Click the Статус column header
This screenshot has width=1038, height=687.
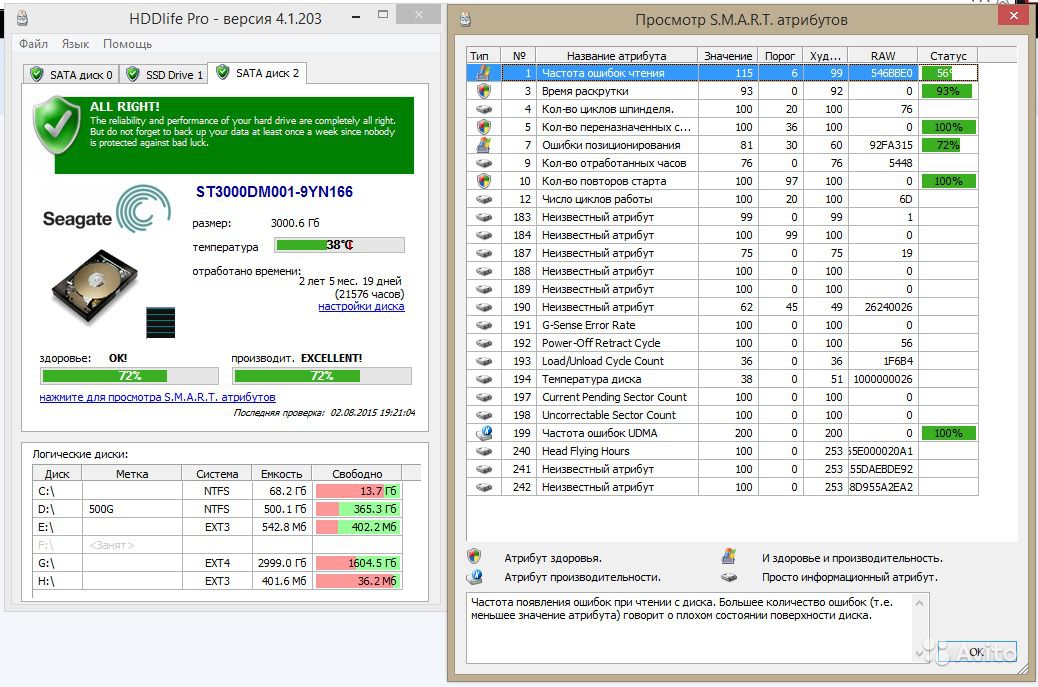(x=948, y=56)
